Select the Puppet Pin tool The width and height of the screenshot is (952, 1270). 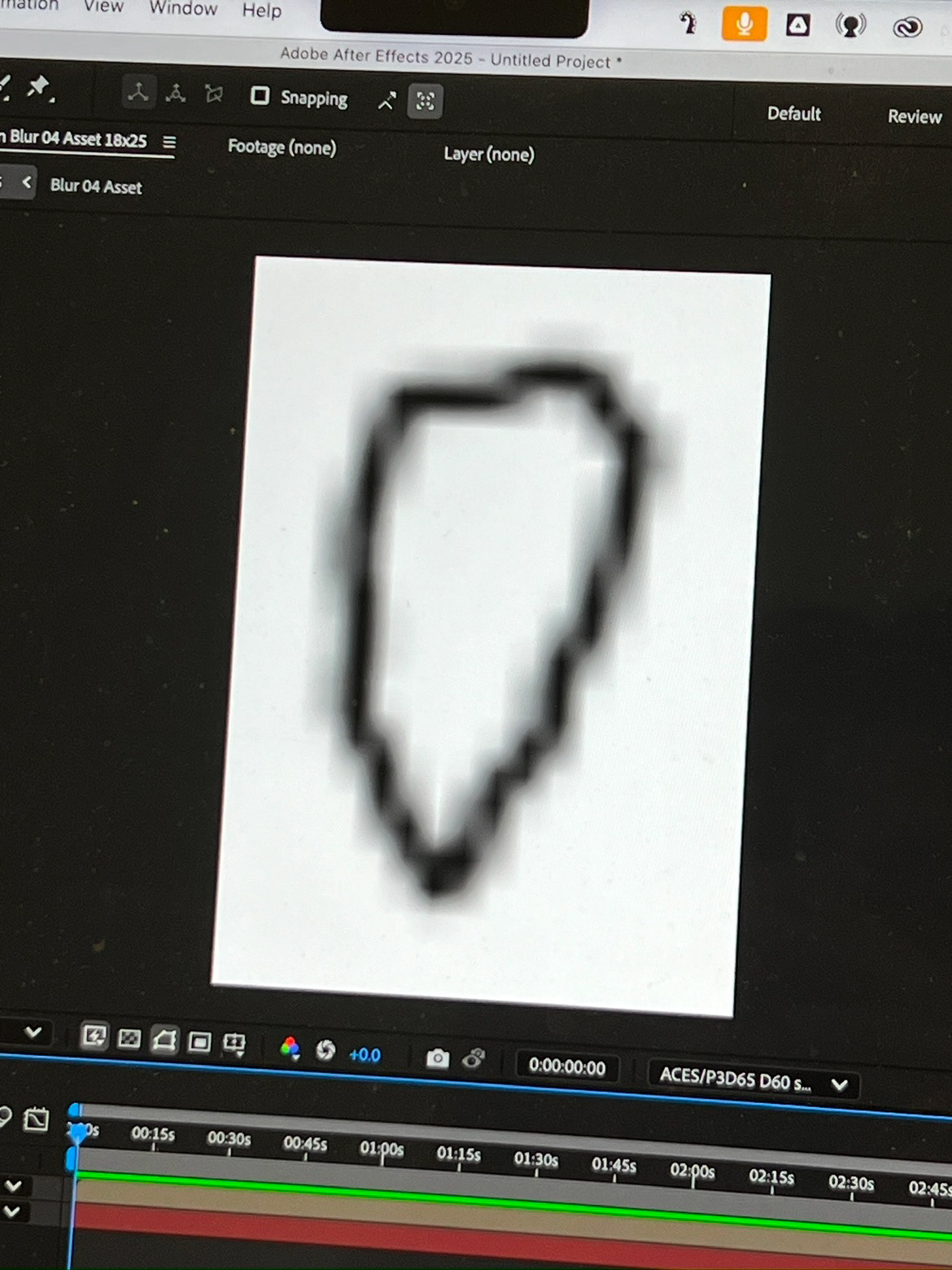tap(38, 88)
